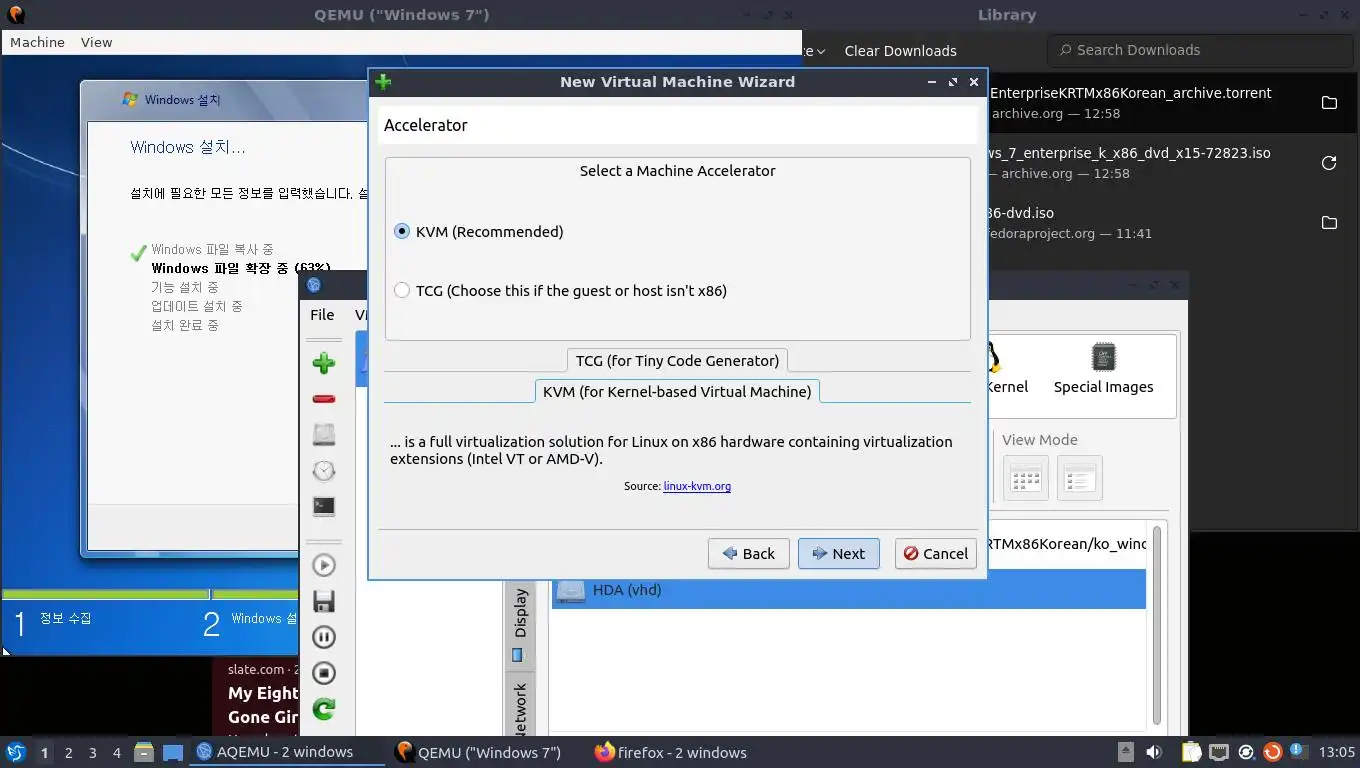Image resolution: width=1360 pixels, height=768 pixels.
Task: Select the x15-72823.iso download entry
Action: click(1170, 163)
